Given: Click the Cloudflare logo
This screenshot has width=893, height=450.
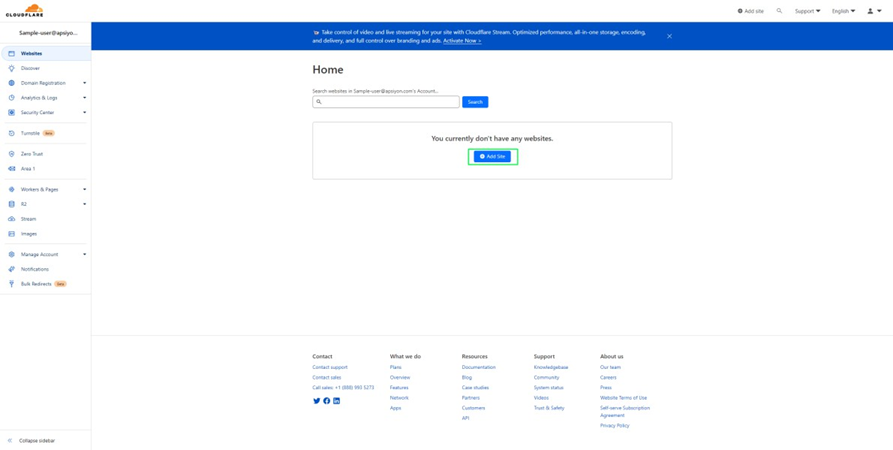Looking at the screenshot, I should [x=24, y=10].
